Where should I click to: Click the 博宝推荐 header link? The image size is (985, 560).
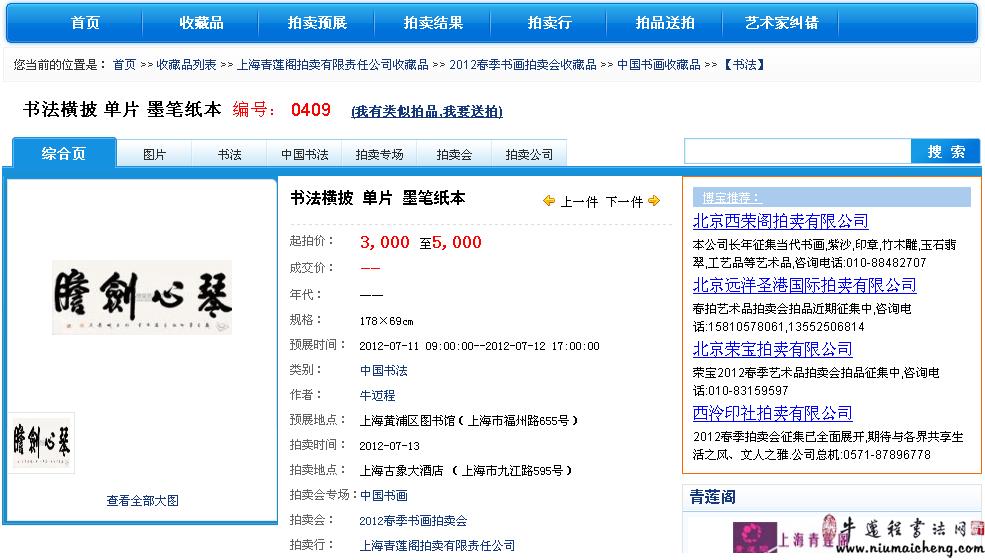pyautogui.click(x=732, y=198)
